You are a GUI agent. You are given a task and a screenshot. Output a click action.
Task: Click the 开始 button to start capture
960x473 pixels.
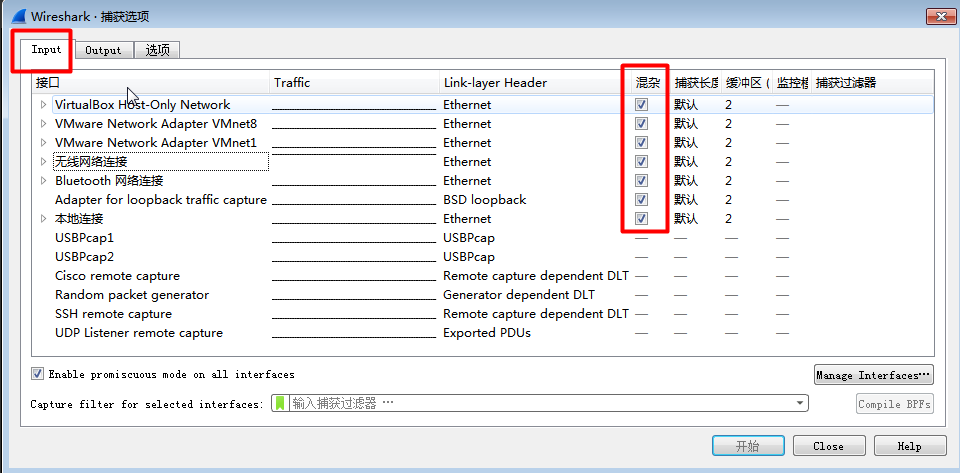coord(748,446)
